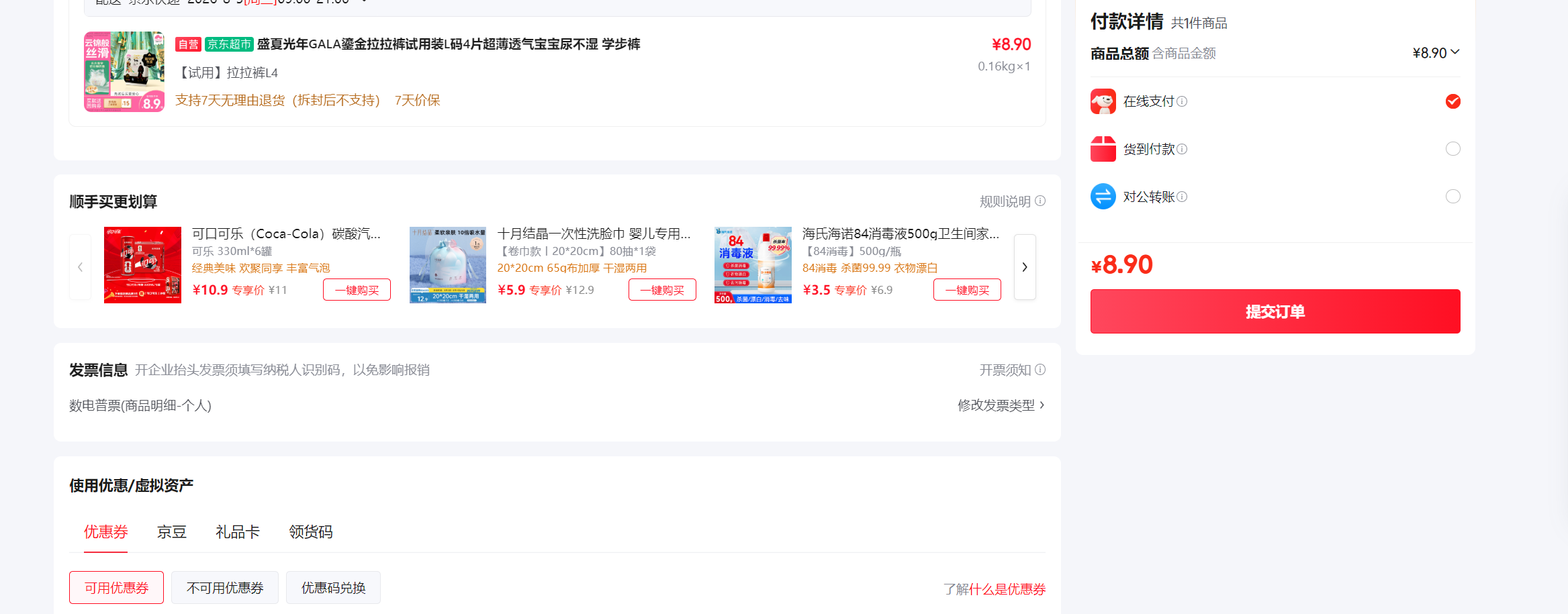The image size is (1568, 614).
Task: Click the 在线支付 JD dog payment icon
Action: (x=1103, y=101)
